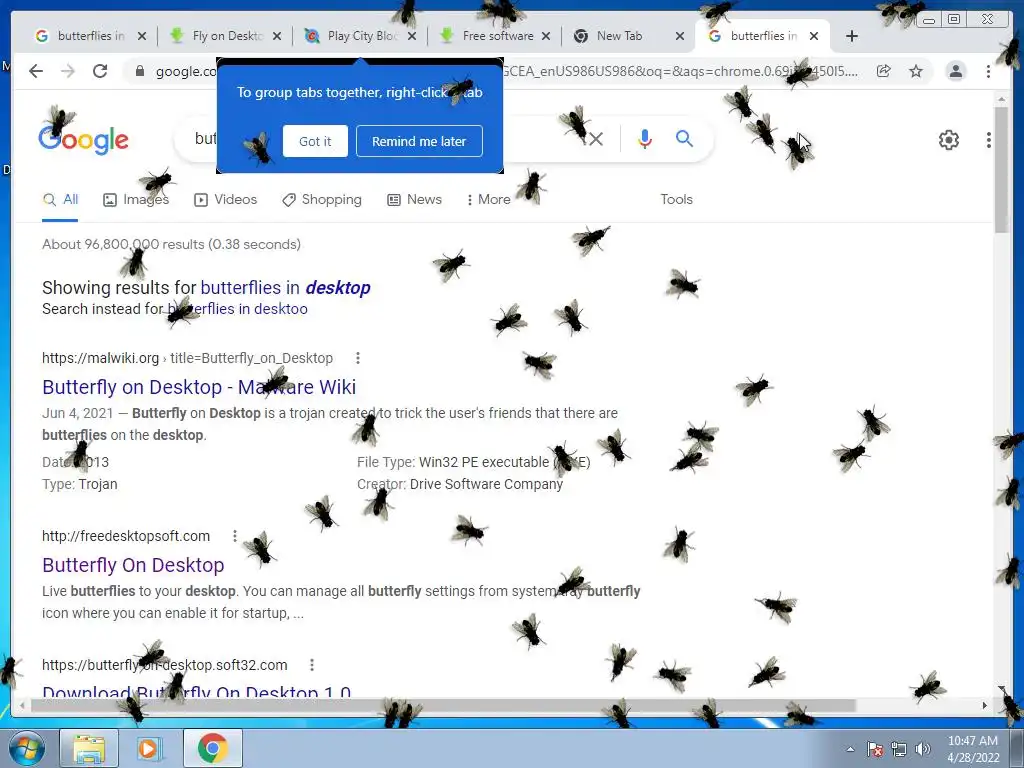Open Butterfly On Desktop freedesktopsoft result
This screenshot has width=1024, height=768.
pyautogui.click(x=133, y=566)
